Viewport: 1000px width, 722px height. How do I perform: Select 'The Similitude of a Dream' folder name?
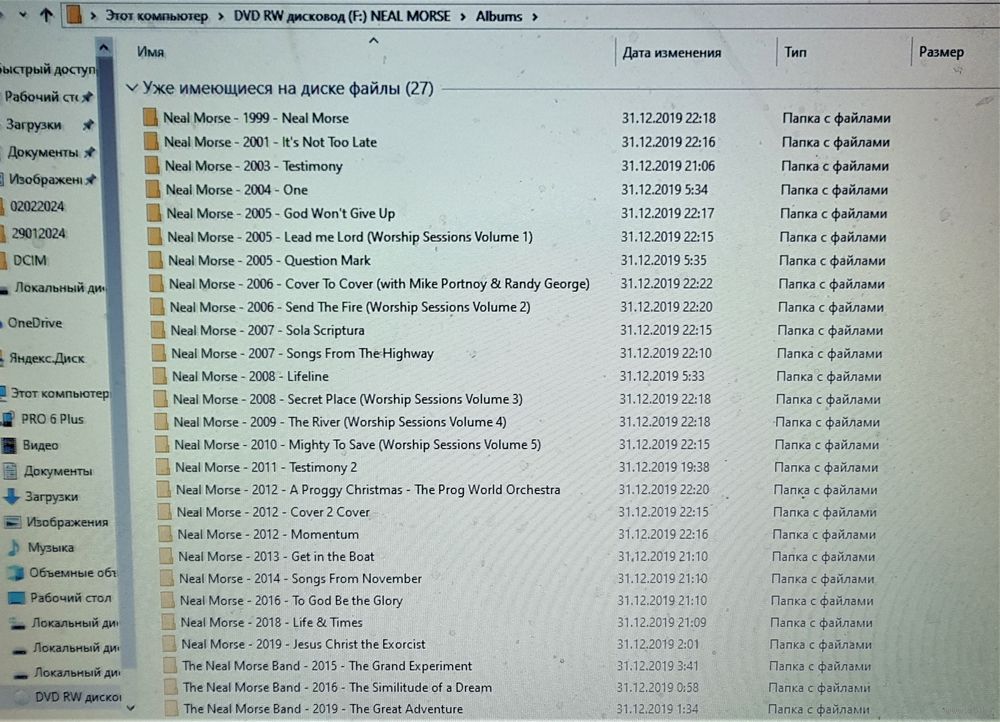pyautogui.click(x=337, y=688)
